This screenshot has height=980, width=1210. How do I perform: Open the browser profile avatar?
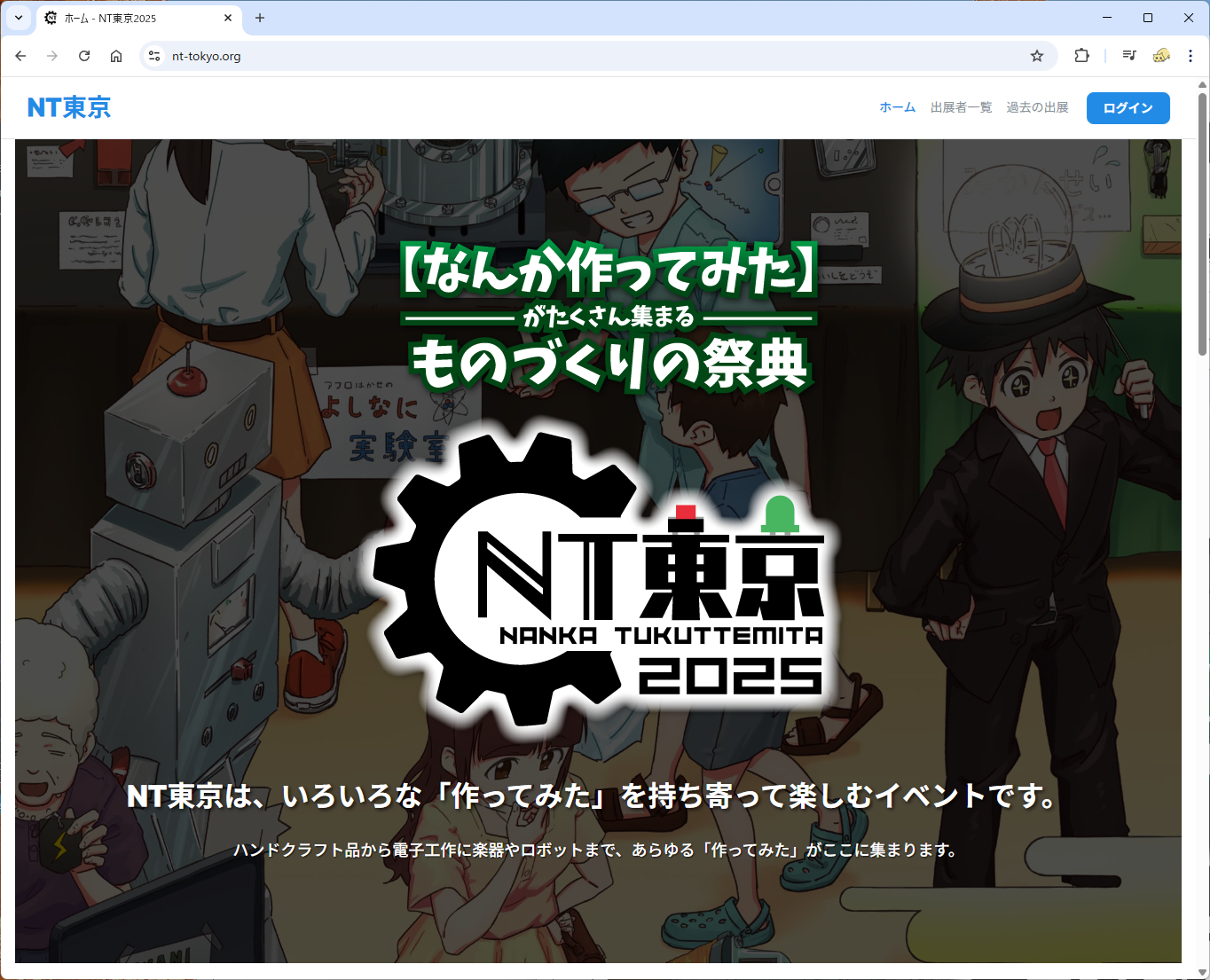point(1161,56)
